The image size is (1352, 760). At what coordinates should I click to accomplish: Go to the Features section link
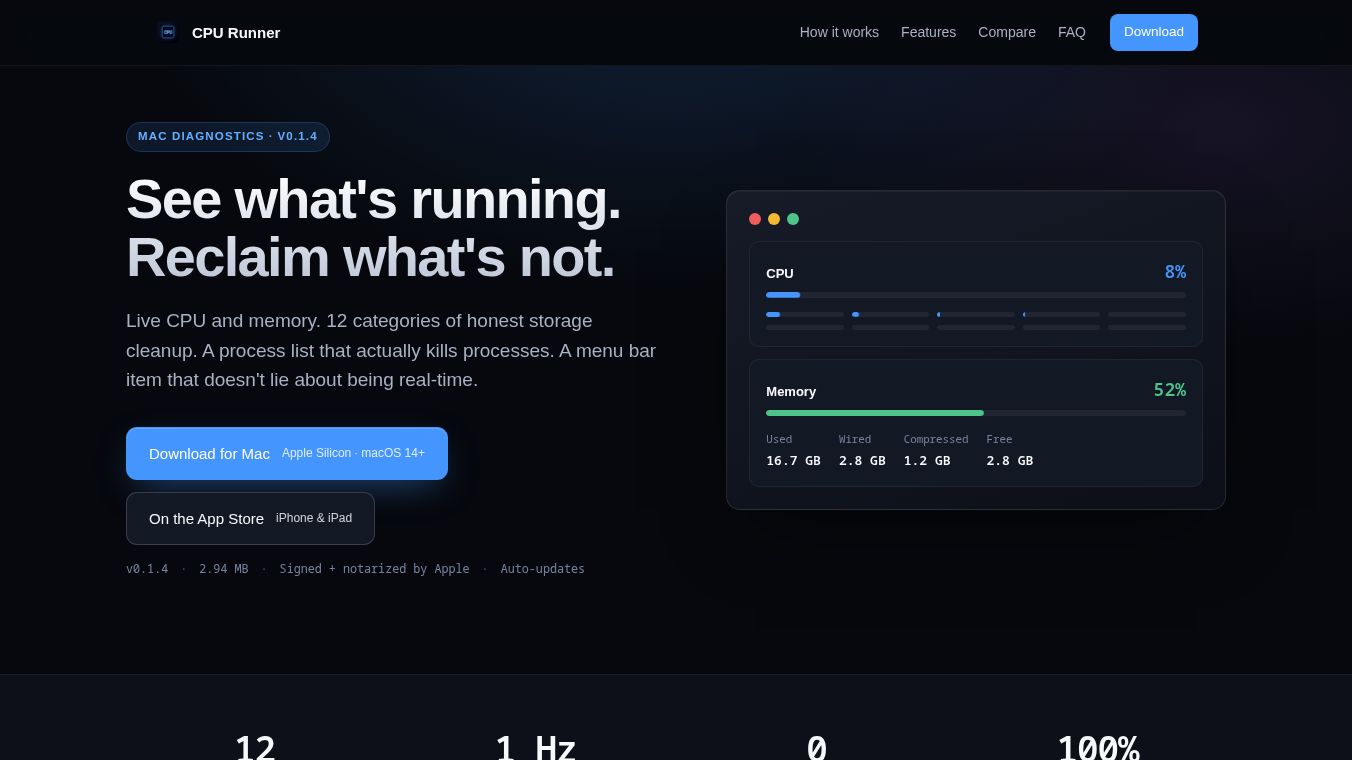[928, 32]
